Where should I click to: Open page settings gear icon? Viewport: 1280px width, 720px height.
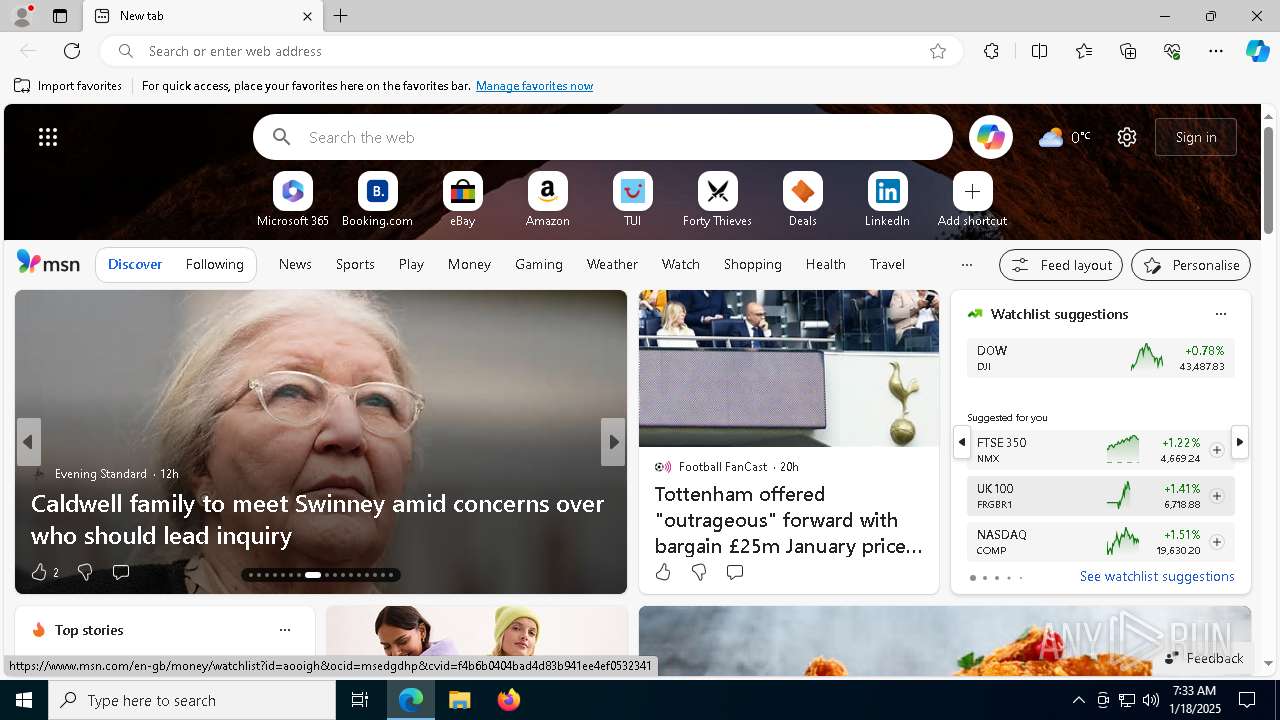(x=1127, y=137)
